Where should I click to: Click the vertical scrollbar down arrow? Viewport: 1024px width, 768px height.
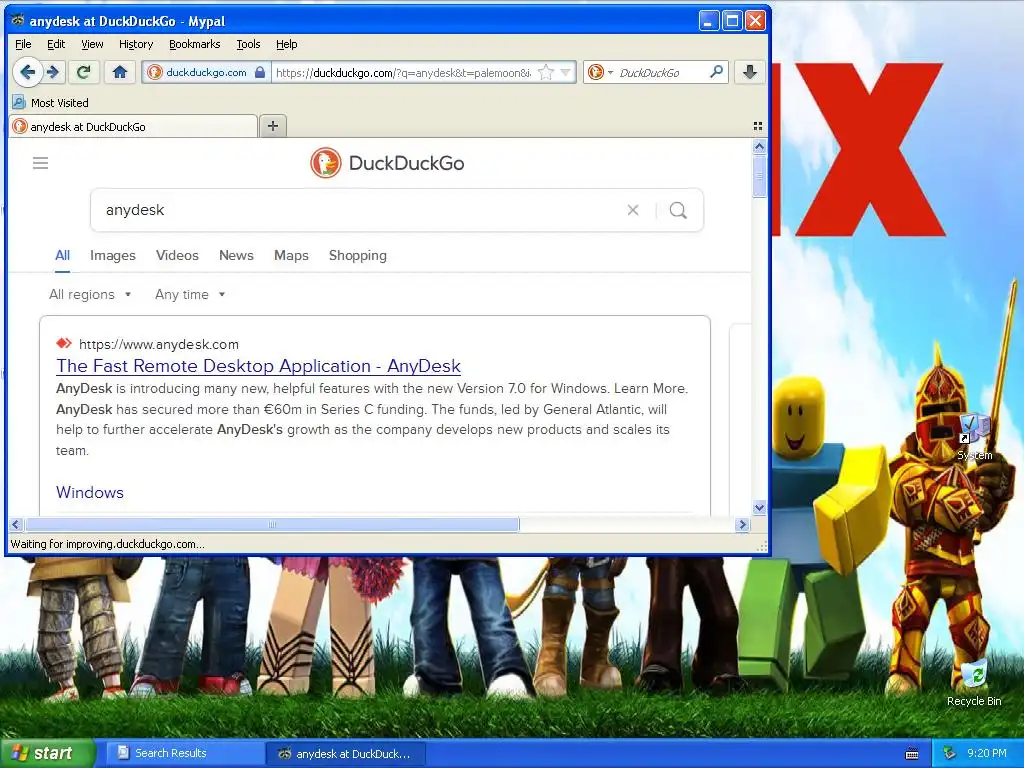(759, 507)
